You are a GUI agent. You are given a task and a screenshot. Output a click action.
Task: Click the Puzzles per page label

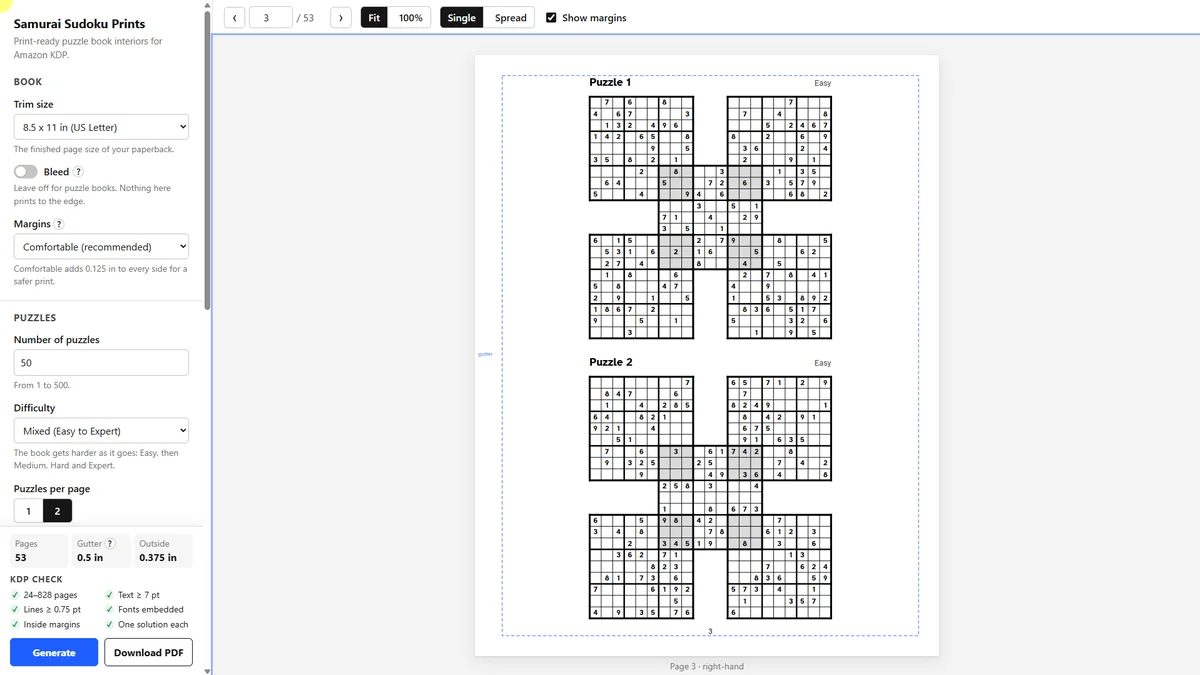(52, 489)
